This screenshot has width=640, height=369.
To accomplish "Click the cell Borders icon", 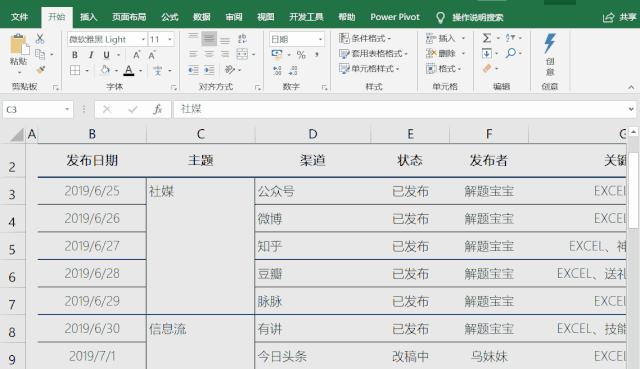I will 75,70.
